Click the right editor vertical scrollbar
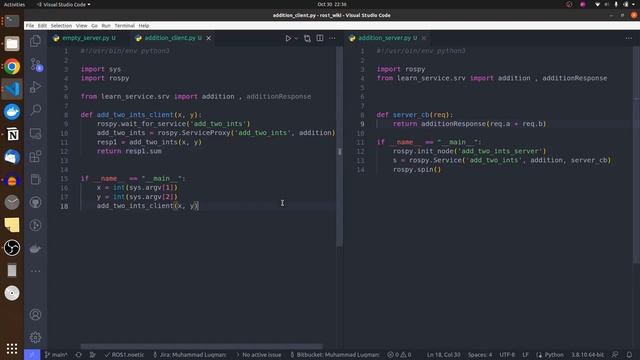640x360 pixels. click(637, 155)
